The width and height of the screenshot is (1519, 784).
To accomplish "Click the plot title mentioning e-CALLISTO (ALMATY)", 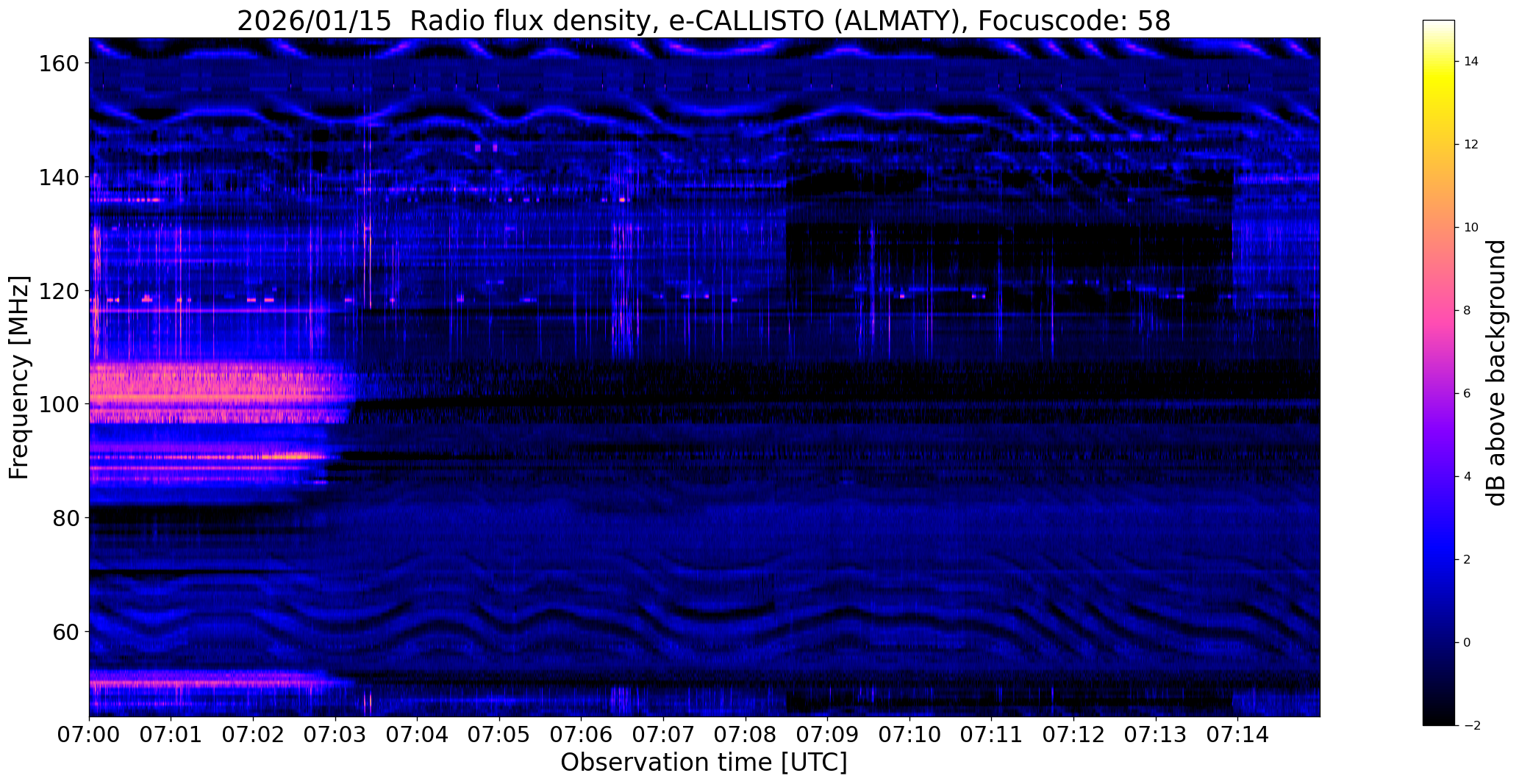I will [x=704, y=21].
